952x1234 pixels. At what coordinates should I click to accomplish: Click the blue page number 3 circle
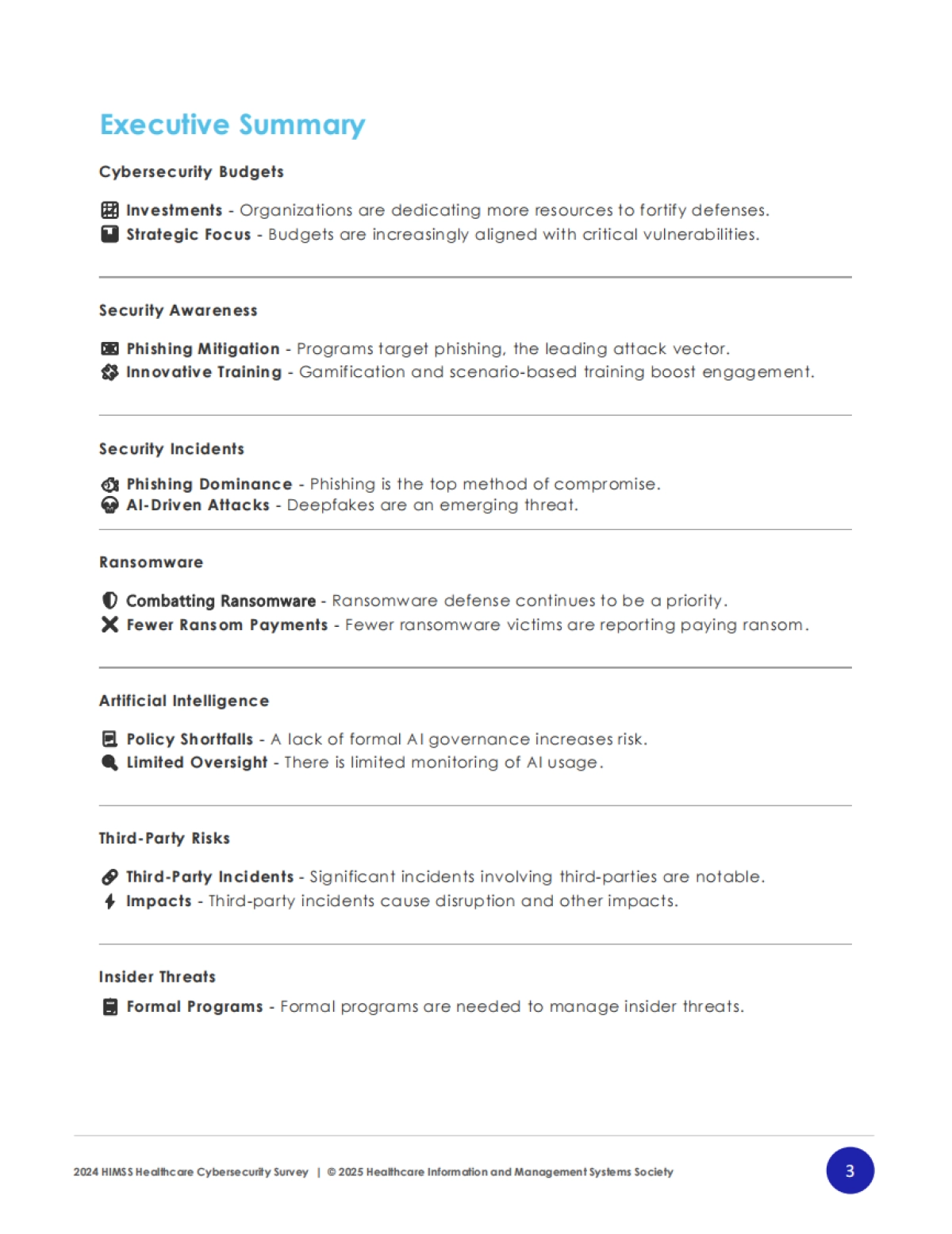click(850, 1171)
